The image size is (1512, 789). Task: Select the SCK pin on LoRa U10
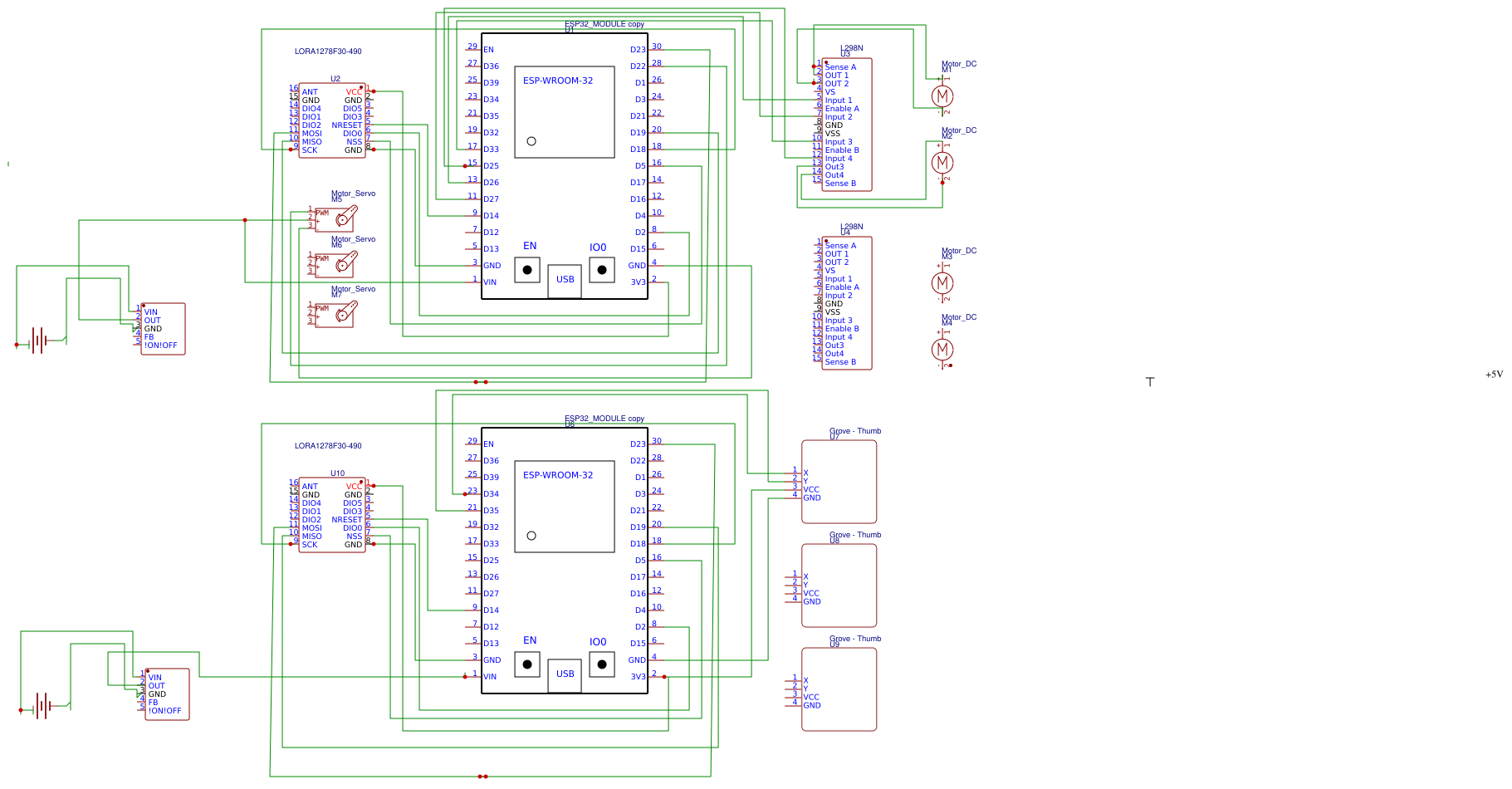click(x=311, y=545)
